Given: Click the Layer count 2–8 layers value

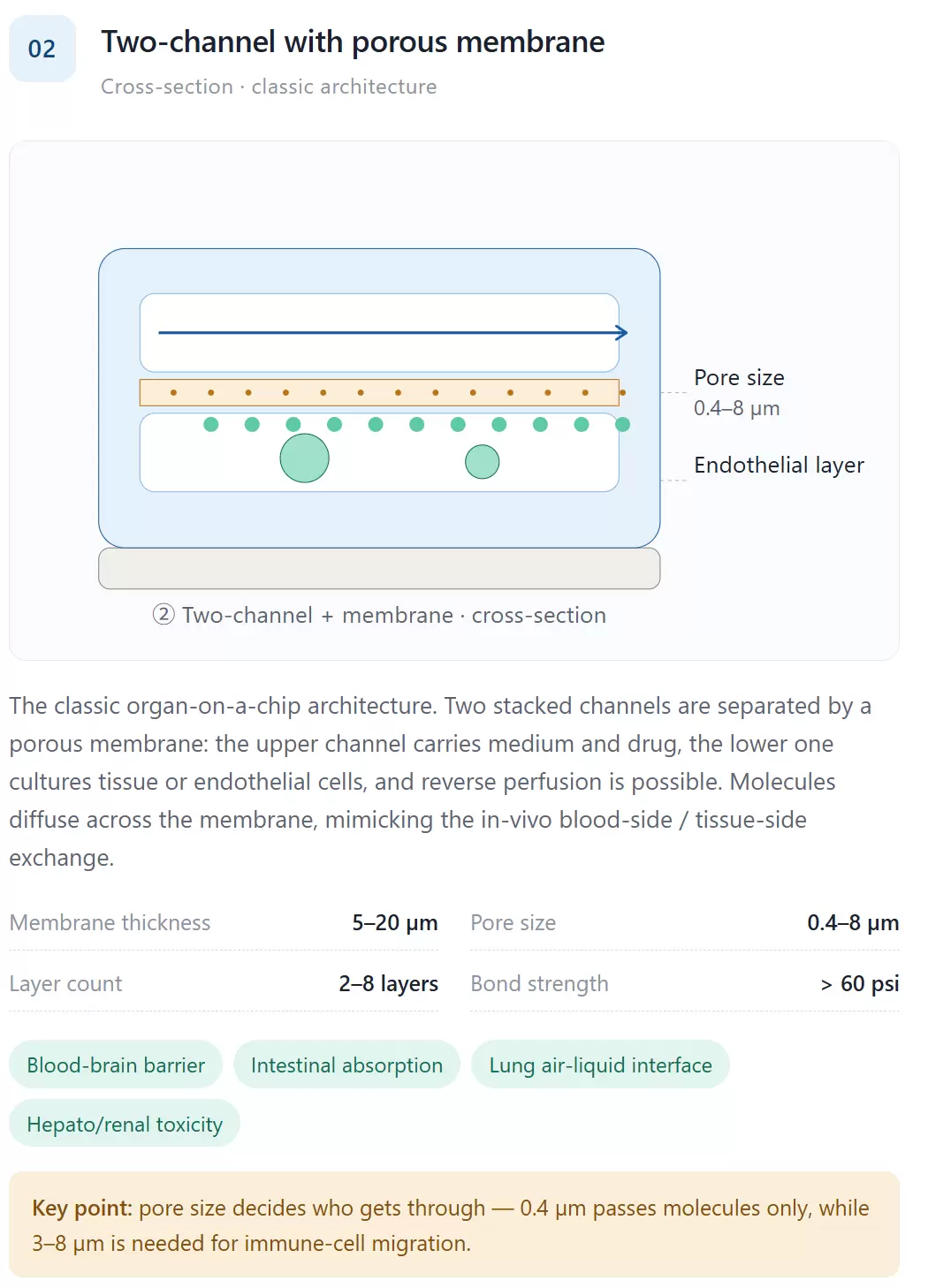Looking at the screenshot, I should pos(388,983).
